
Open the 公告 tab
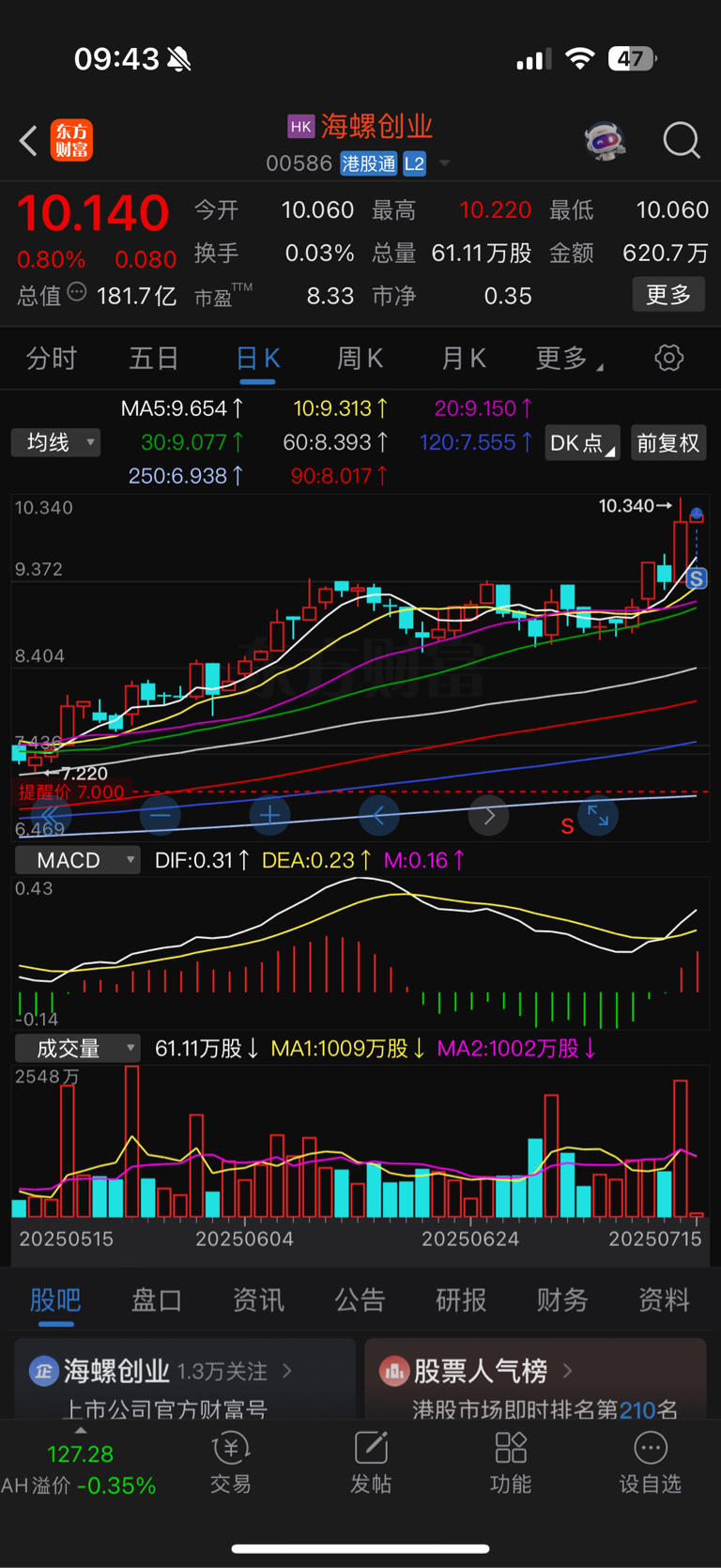360,1299
